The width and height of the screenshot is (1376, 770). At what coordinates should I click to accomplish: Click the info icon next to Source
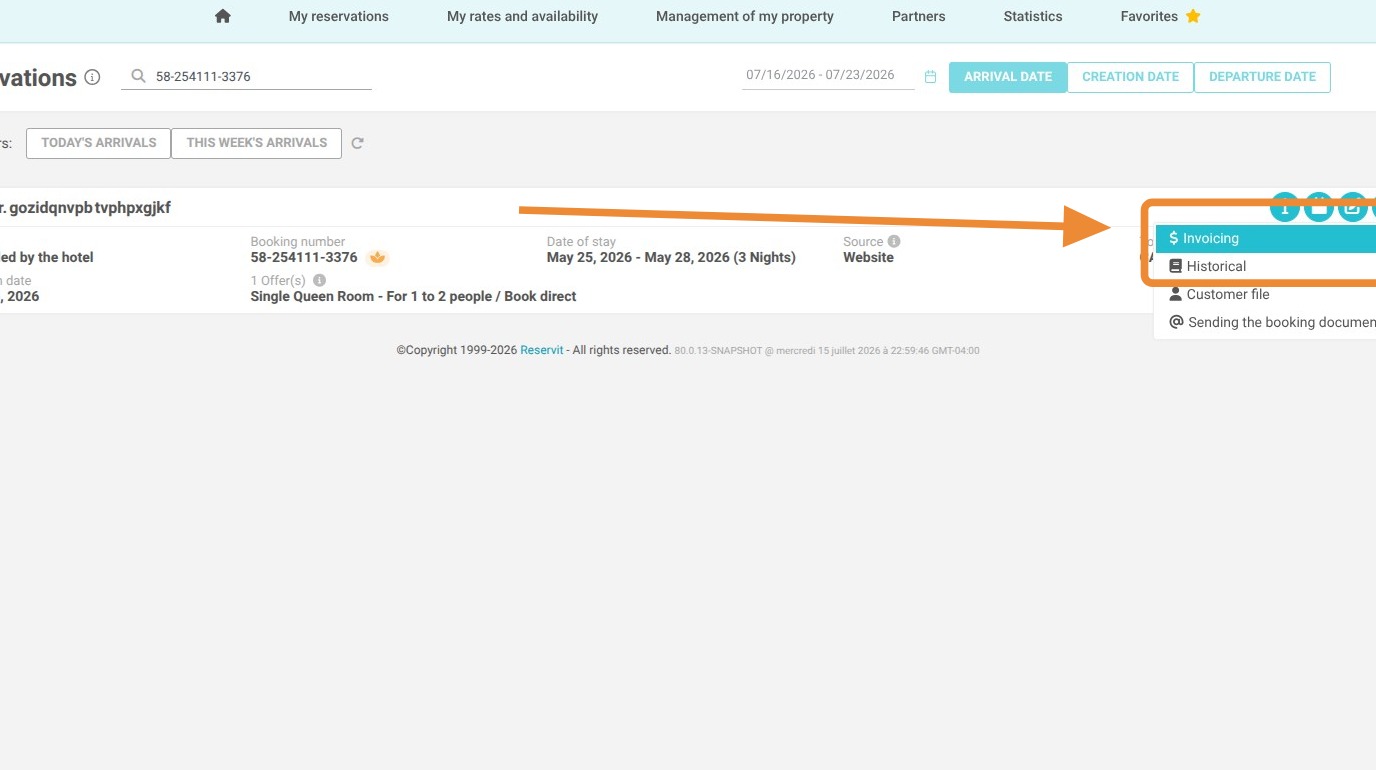(894, 241)
